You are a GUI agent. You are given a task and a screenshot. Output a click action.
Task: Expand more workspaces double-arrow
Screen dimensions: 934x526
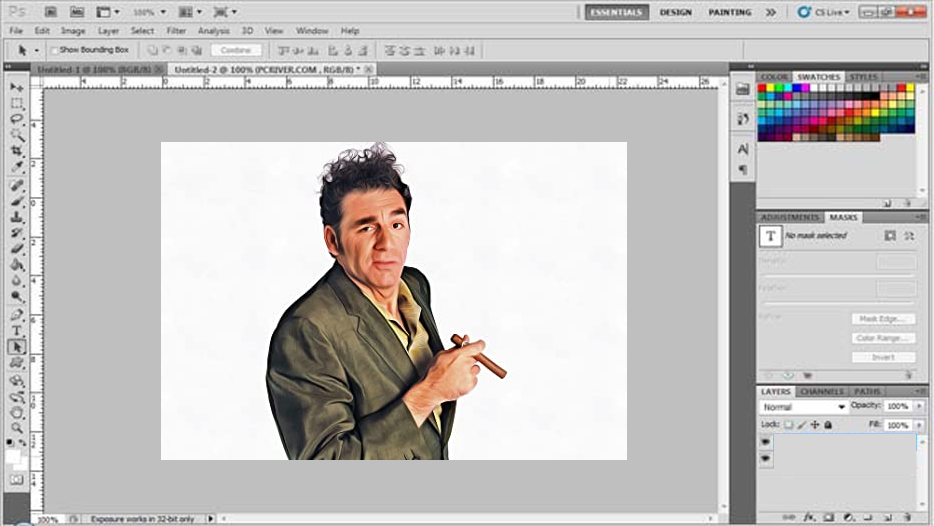point(771,12)
